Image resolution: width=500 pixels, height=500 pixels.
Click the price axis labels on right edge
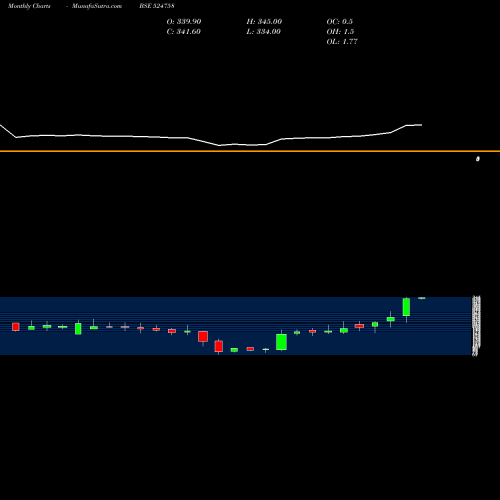click(476, 326)
